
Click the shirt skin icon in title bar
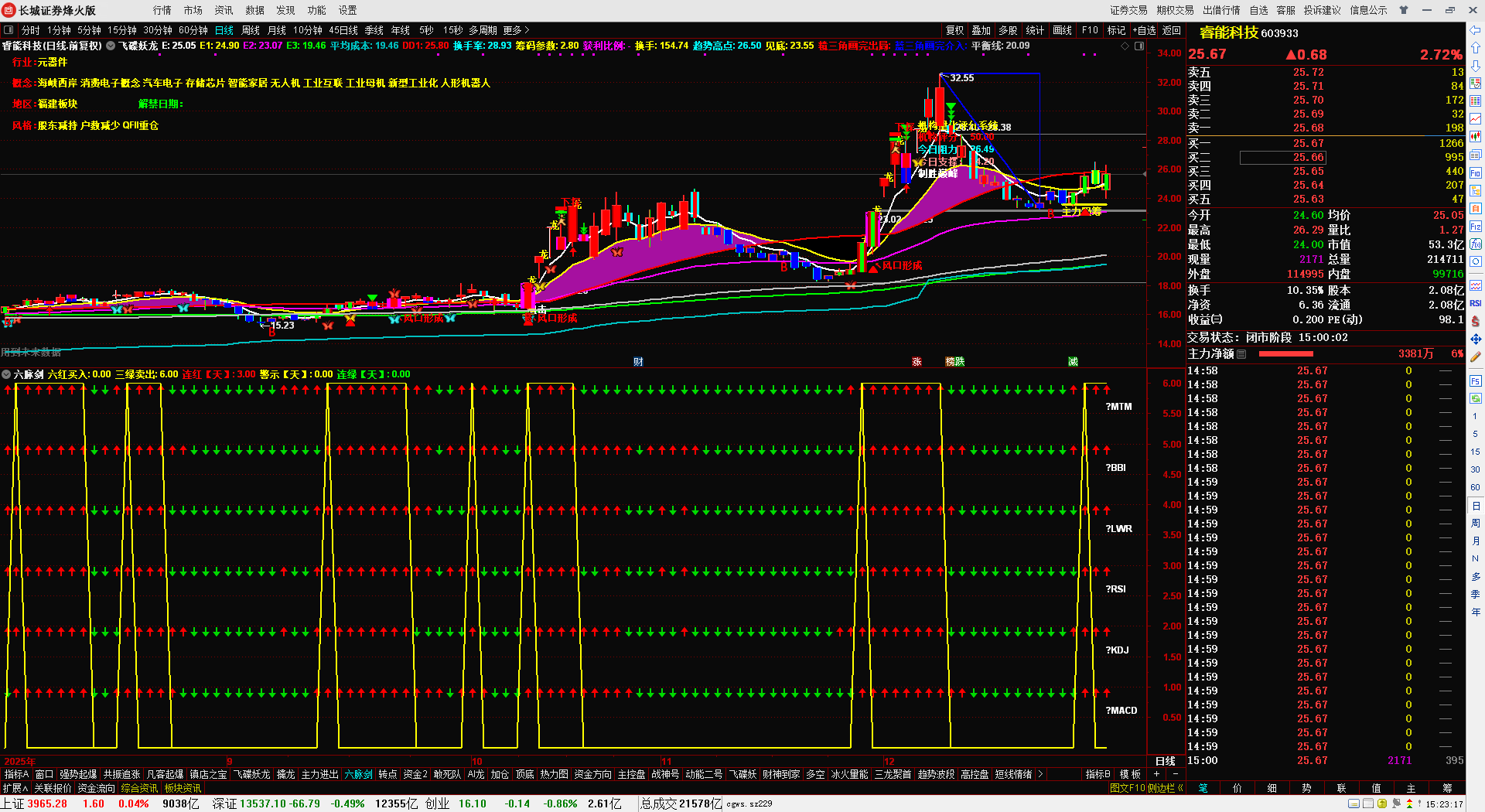pos(1404,10)
